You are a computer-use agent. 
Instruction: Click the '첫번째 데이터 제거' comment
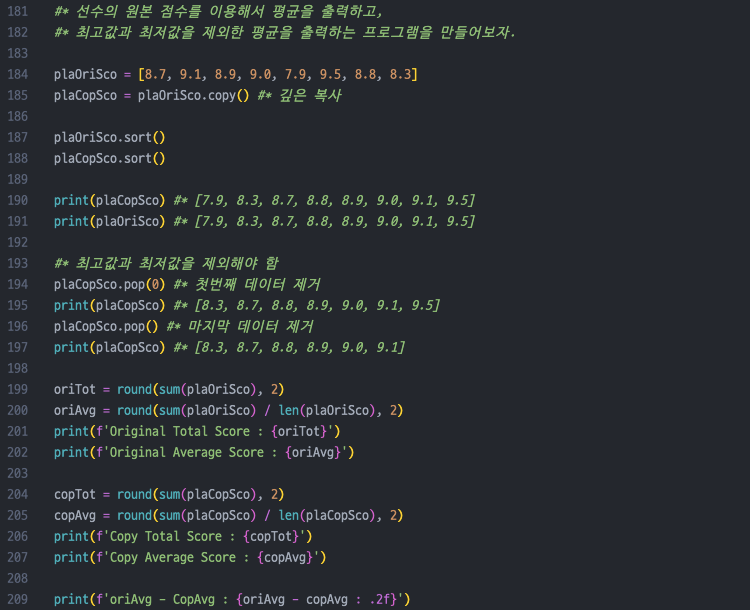(x=257, y=284)
